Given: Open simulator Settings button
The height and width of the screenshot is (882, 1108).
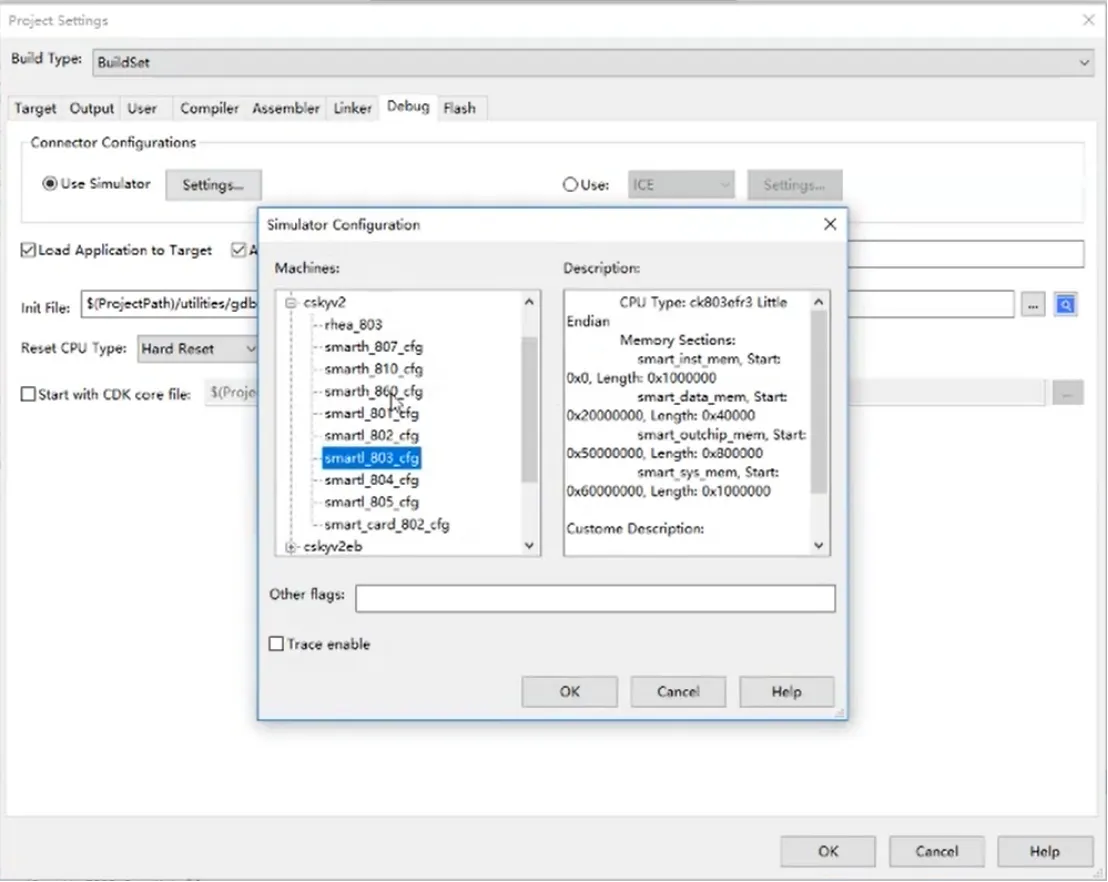Looking at the screenshot, I should tap(213, 185).
